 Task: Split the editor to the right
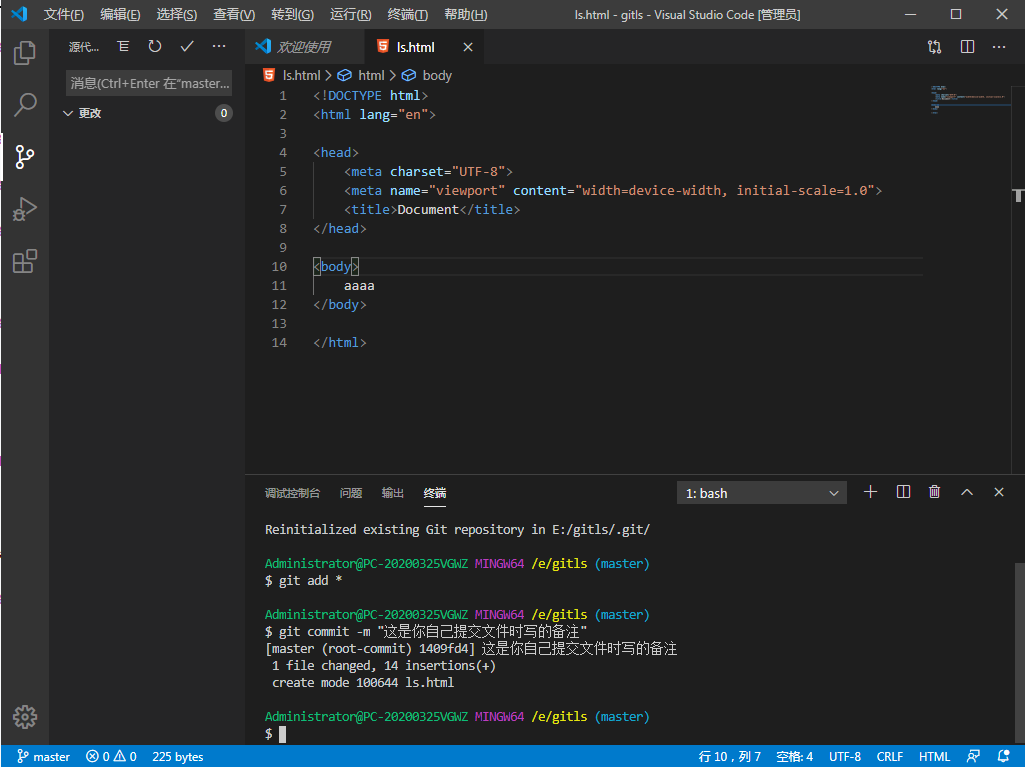pyautogui.click(x=967, y=47)
